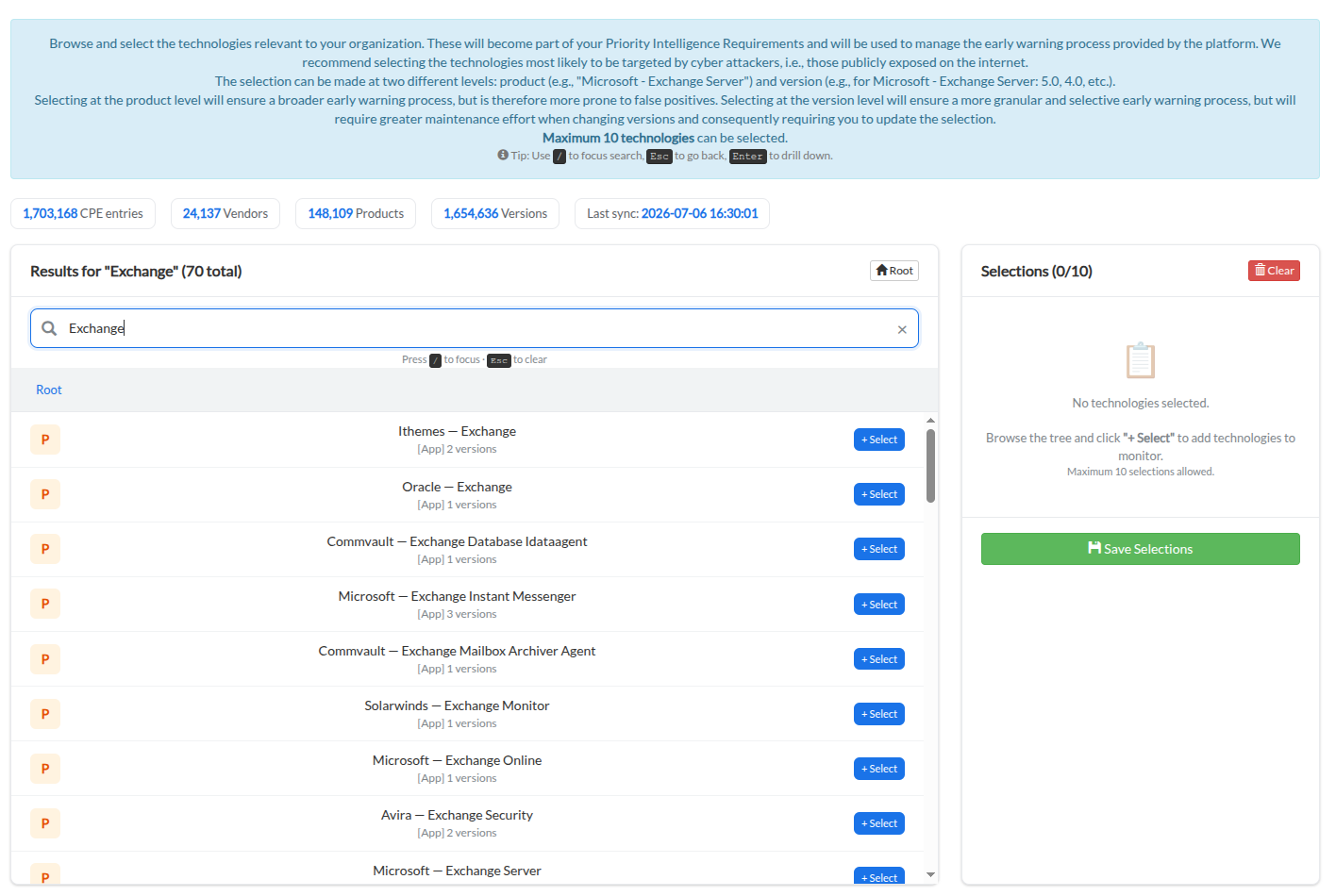1336x896 pixels.
Task: Click the Root breadcrumb link
Action: pyautogui.click(x=49, y=390)
